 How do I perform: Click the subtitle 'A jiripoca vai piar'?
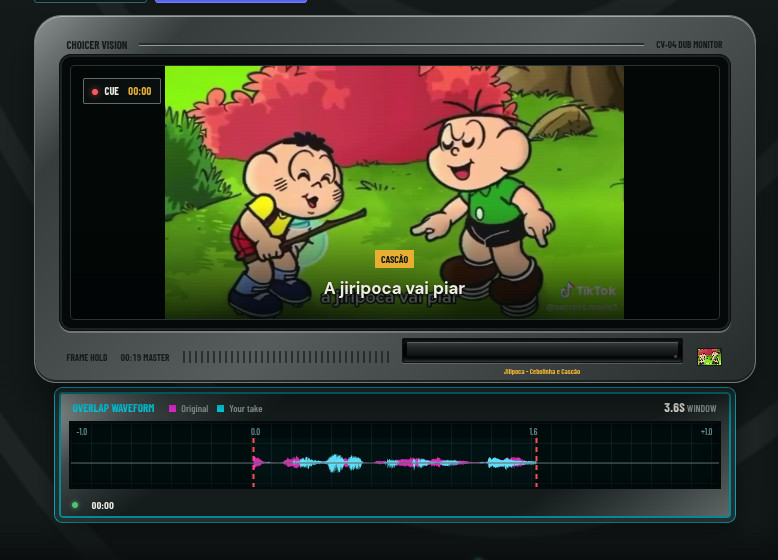coord(394,288)
